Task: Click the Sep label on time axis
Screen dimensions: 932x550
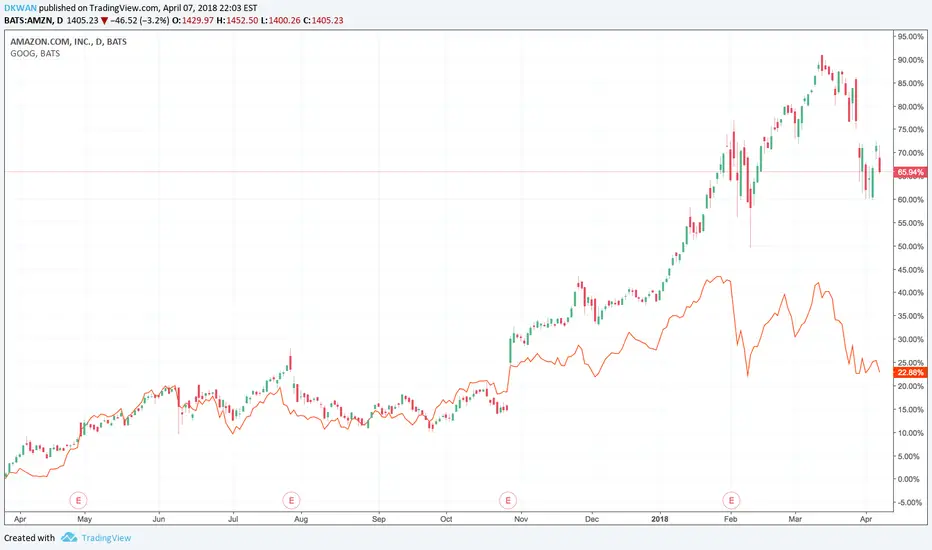Action: click(x=379, y=519)
